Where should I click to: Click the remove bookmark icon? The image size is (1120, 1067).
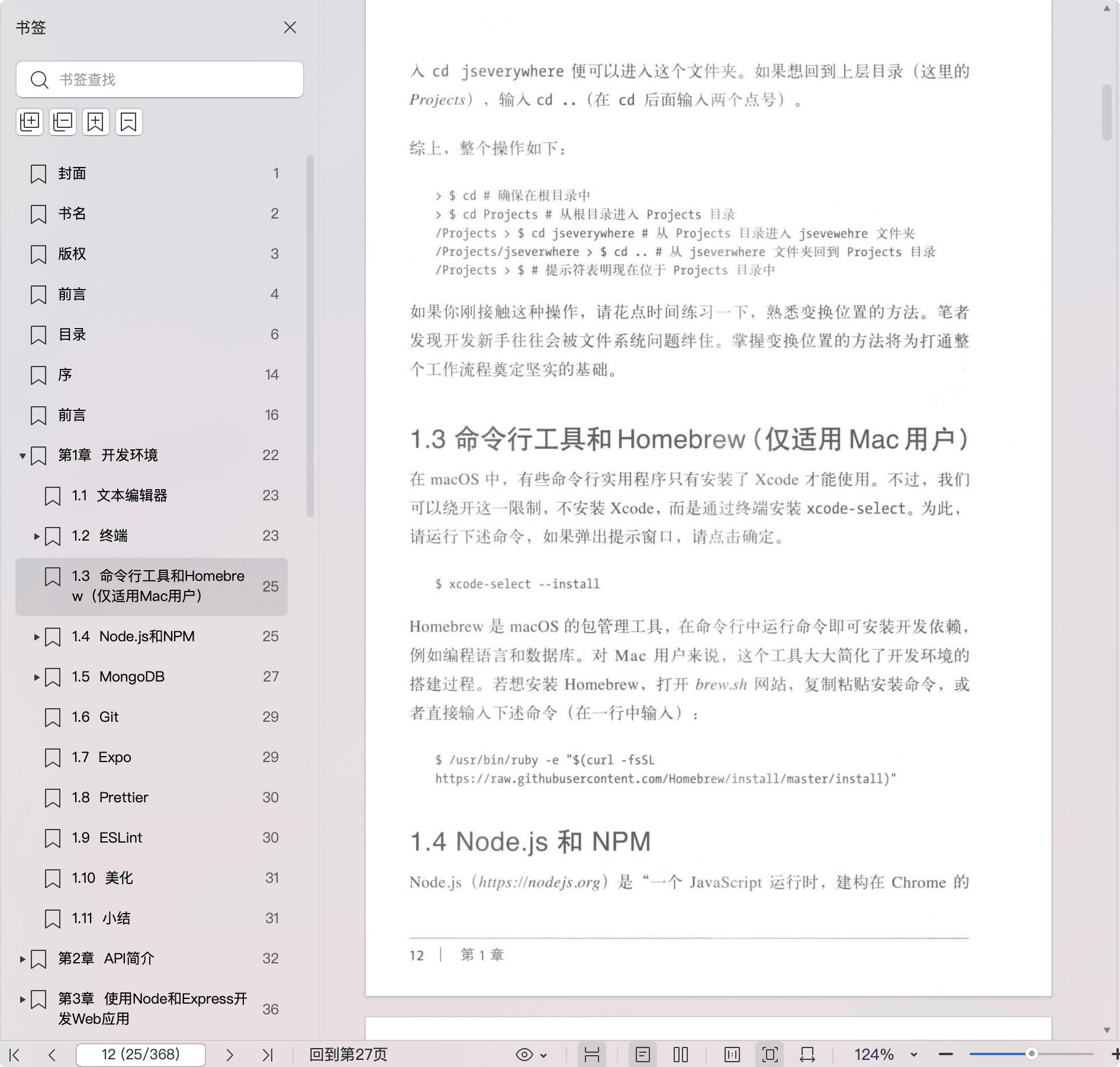(x=129, y=122)
